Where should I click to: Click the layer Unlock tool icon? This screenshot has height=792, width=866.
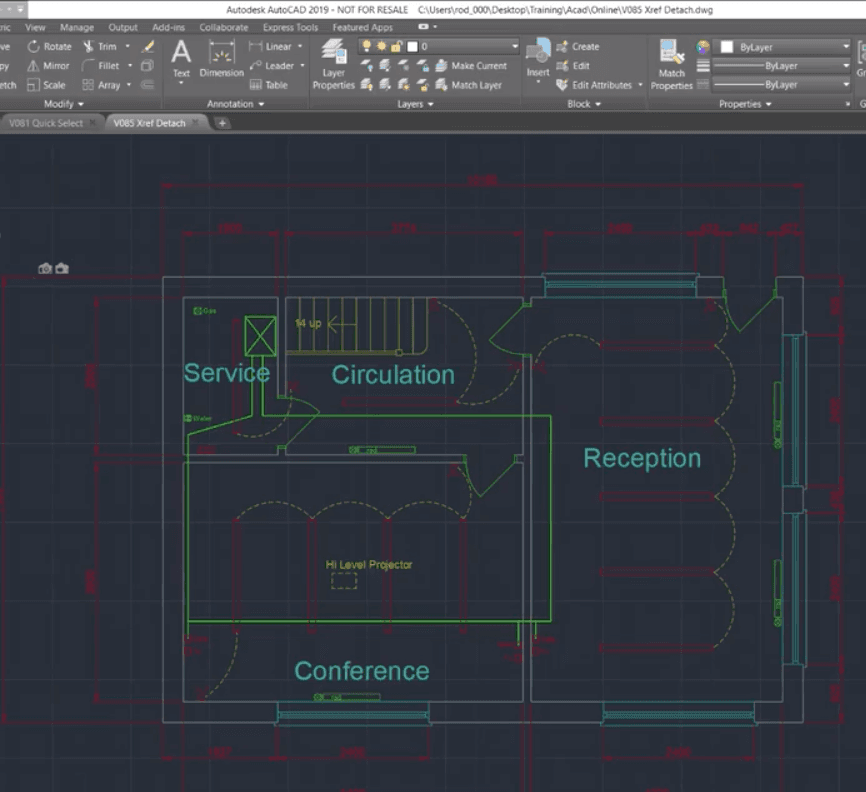(423, 85)
